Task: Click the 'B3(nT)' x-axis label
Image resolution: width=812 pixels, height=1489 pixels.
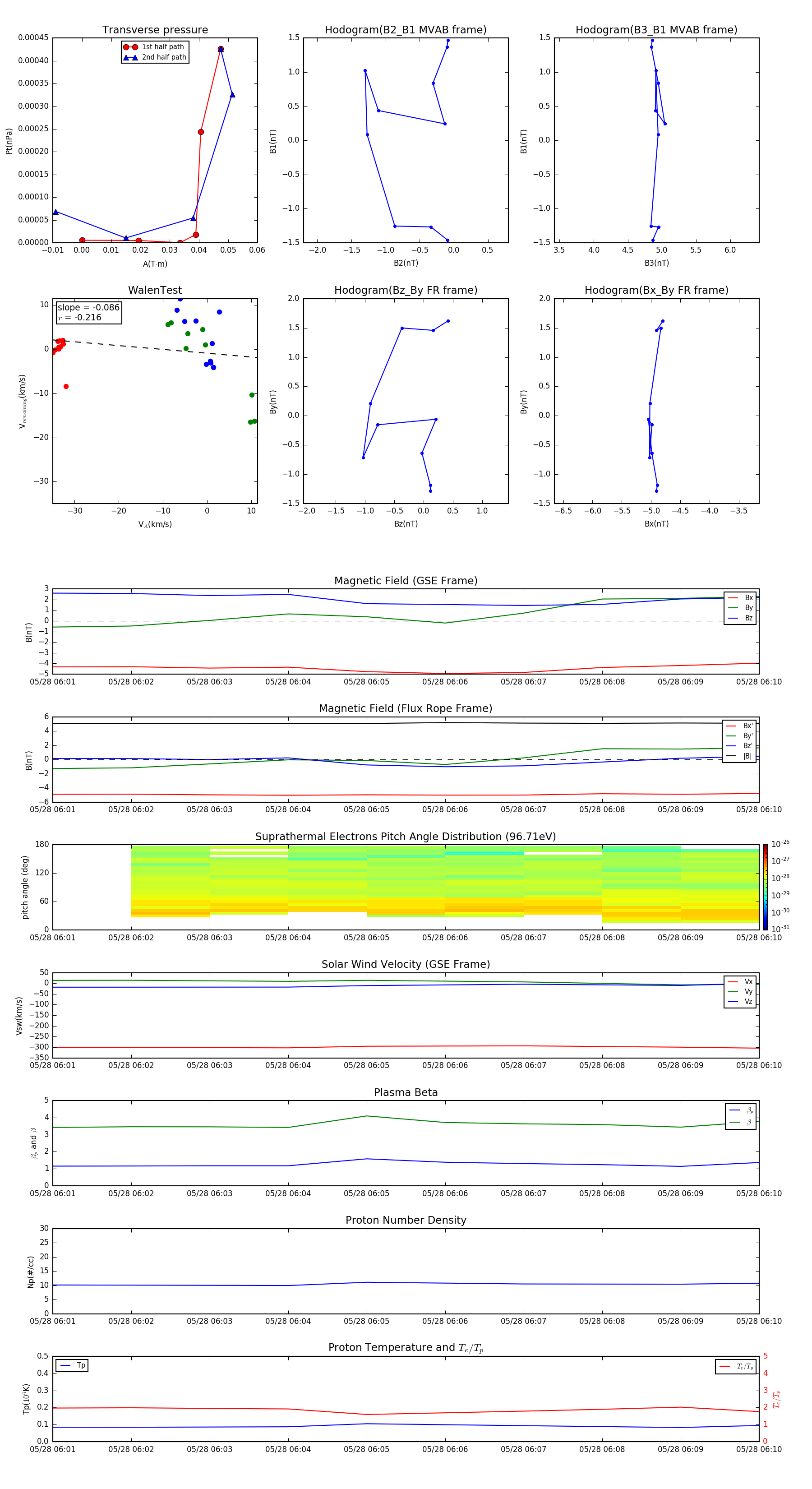Action: coord(656,263)
